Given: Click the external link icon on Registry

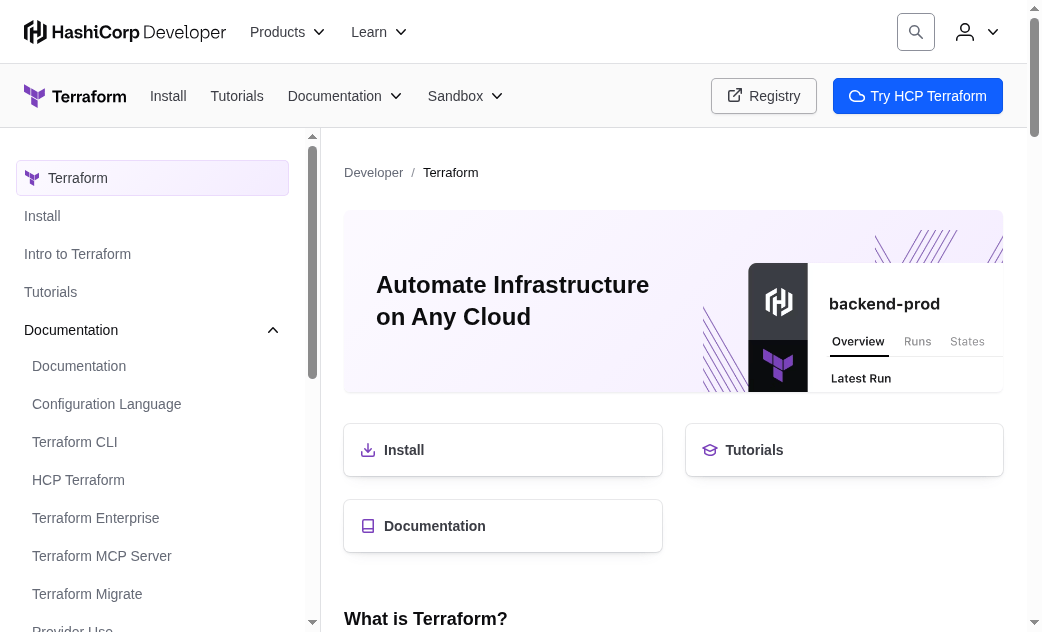Looking at the screenshot, I should (734, 96).
